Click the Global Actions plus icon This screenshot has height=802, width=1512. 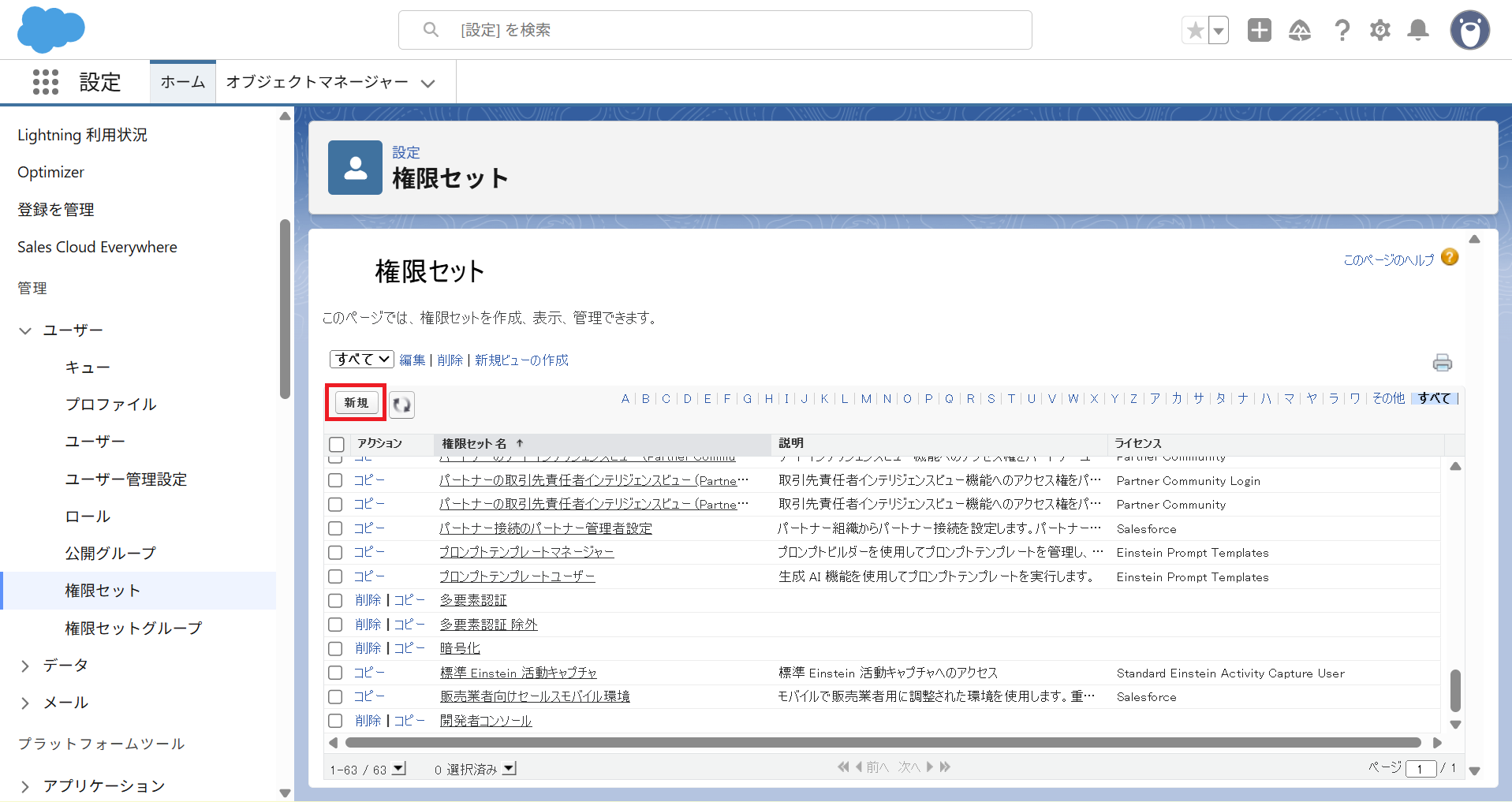click(x=1259, y=31)
